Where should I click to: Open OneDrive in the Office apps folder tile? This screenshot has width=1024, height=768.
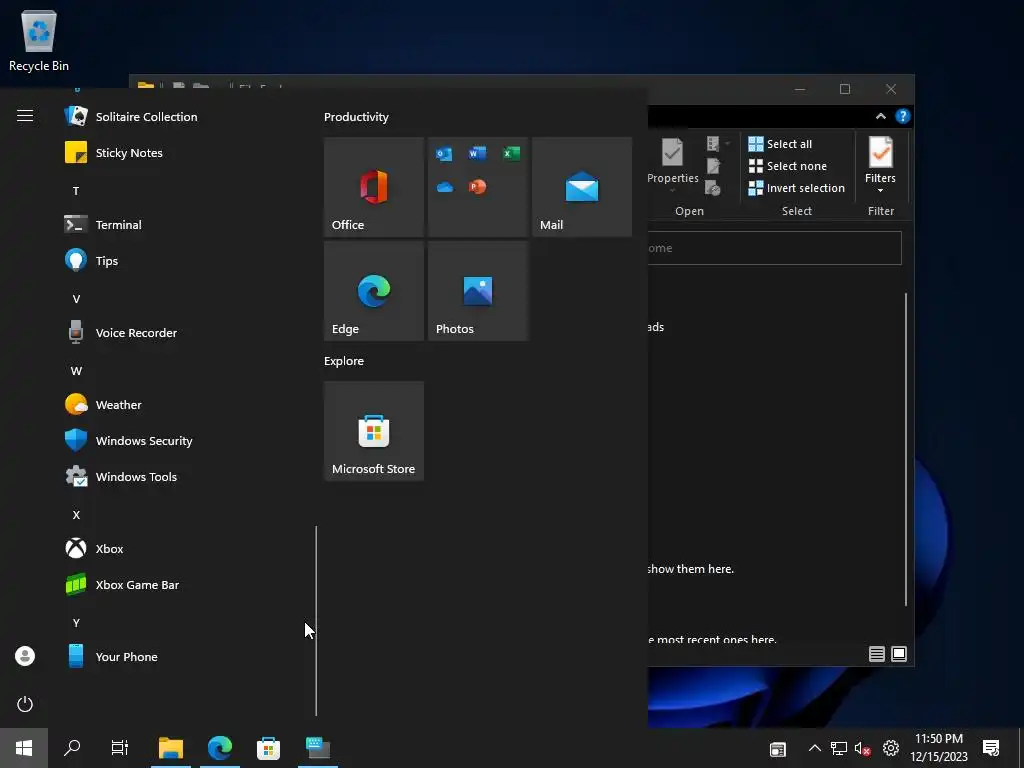(445, 187)
